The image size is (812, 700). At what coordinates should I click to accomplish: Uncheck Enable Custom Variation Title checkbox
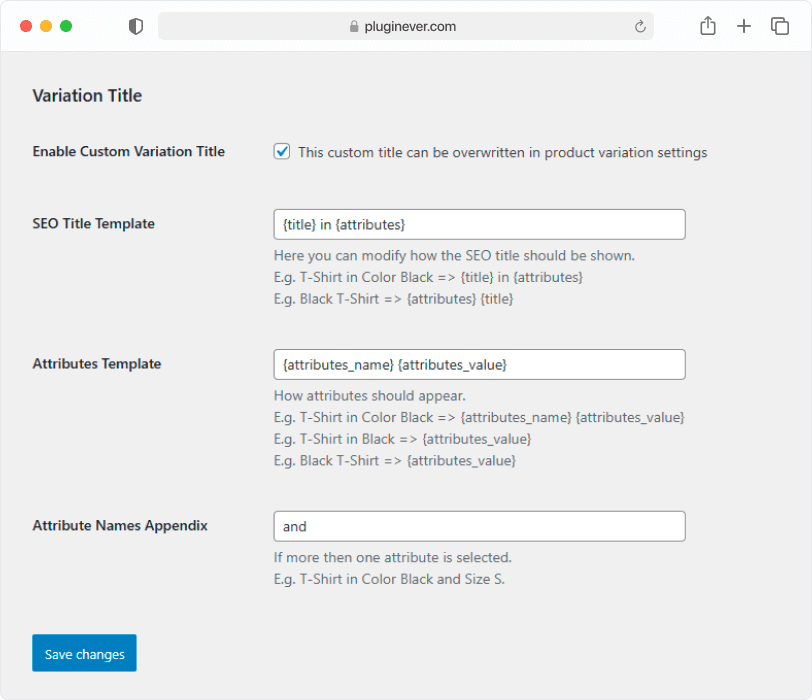pos(282,152)
